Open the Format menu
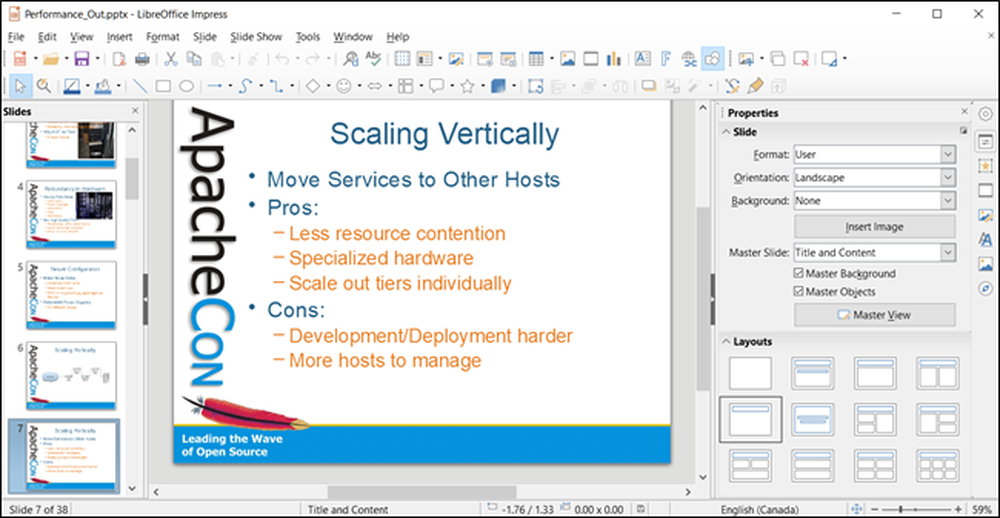1000x518 pixels. click(163, 37)
